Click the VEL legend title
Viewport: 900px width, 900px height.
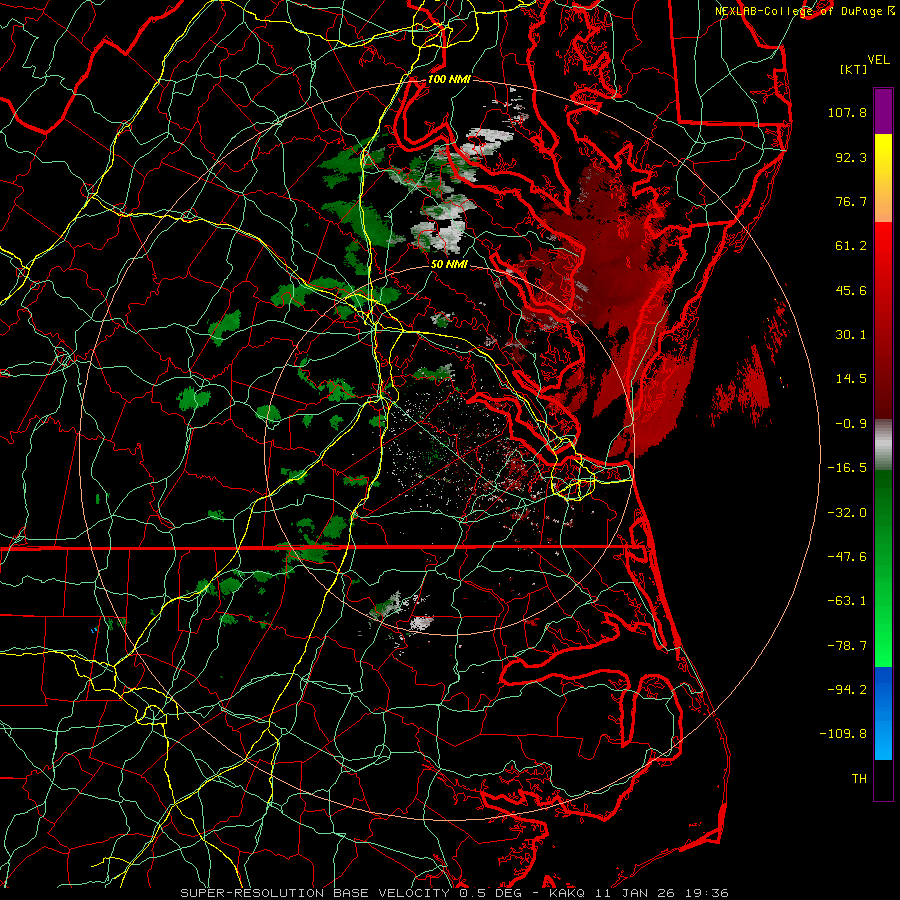pyautogui.click(x=878, y=60)
